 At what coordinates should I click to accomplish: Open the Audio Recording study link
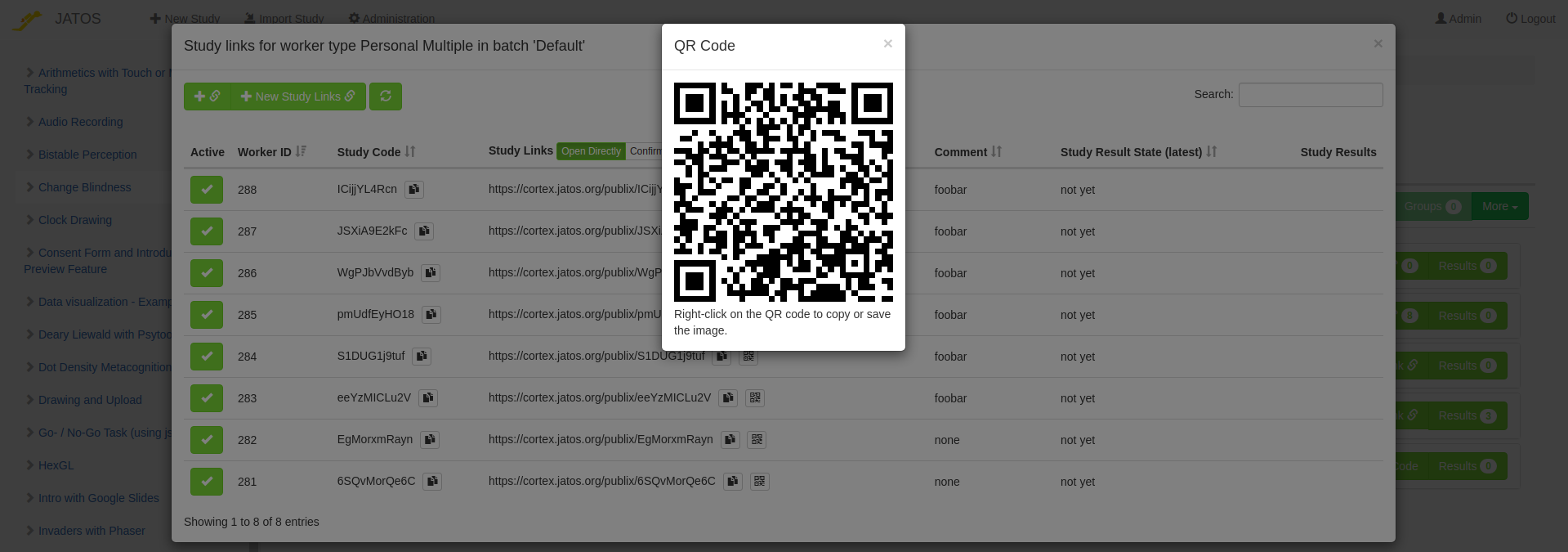[80, 122]
